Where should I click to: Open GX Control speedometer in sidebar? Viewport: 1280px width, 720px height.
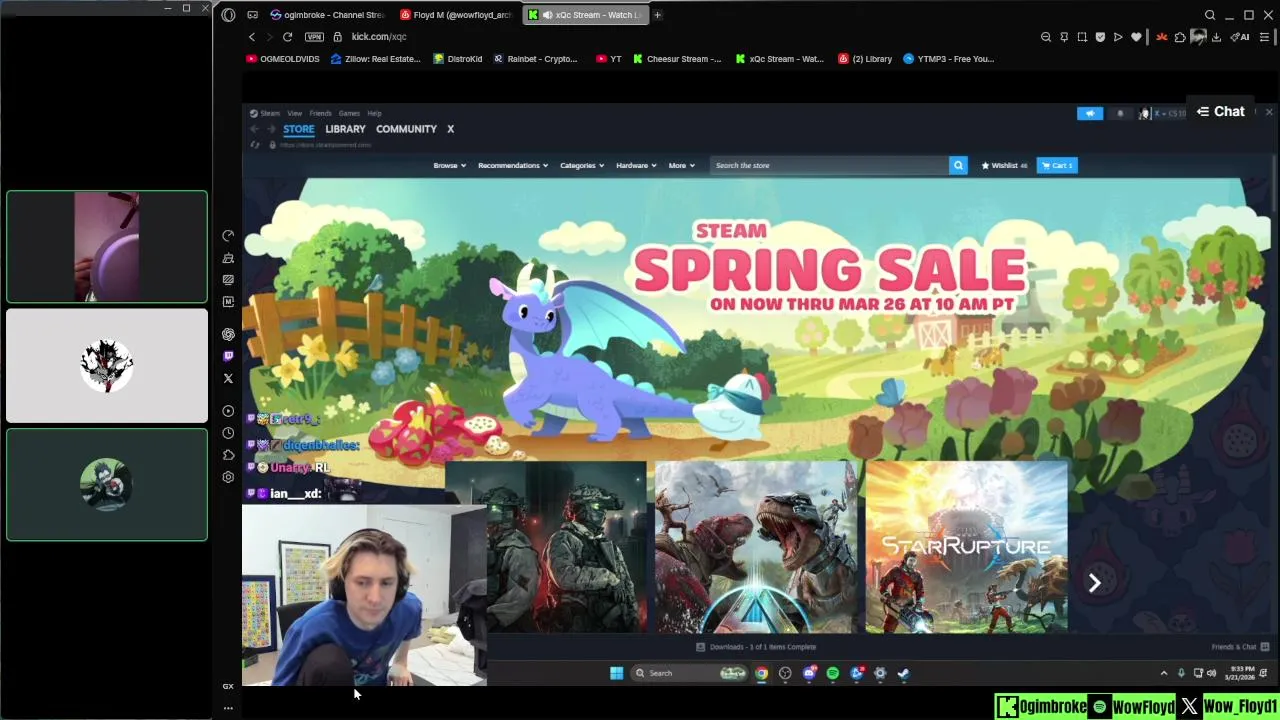(x=228, y=236)
